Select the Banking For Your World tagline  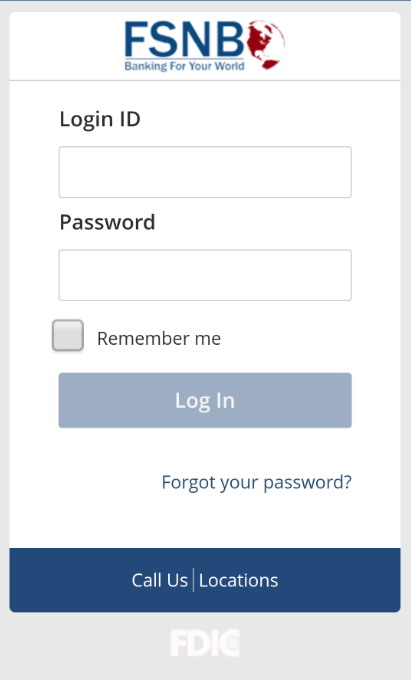[184, 66]
